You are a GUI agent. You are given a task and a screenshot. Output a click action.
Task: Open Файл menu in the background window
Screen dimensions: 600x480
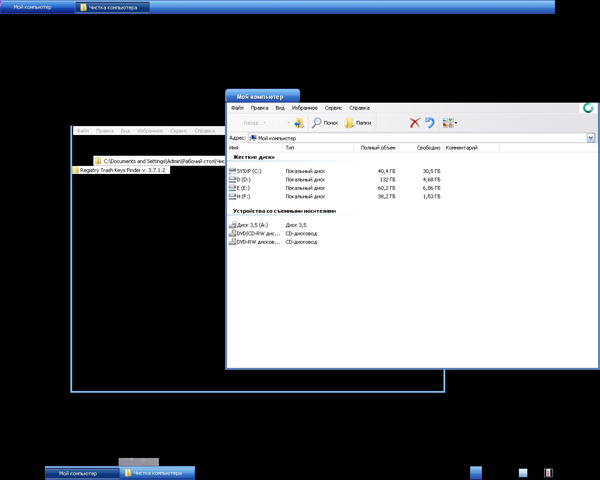(x=82, y=131)
